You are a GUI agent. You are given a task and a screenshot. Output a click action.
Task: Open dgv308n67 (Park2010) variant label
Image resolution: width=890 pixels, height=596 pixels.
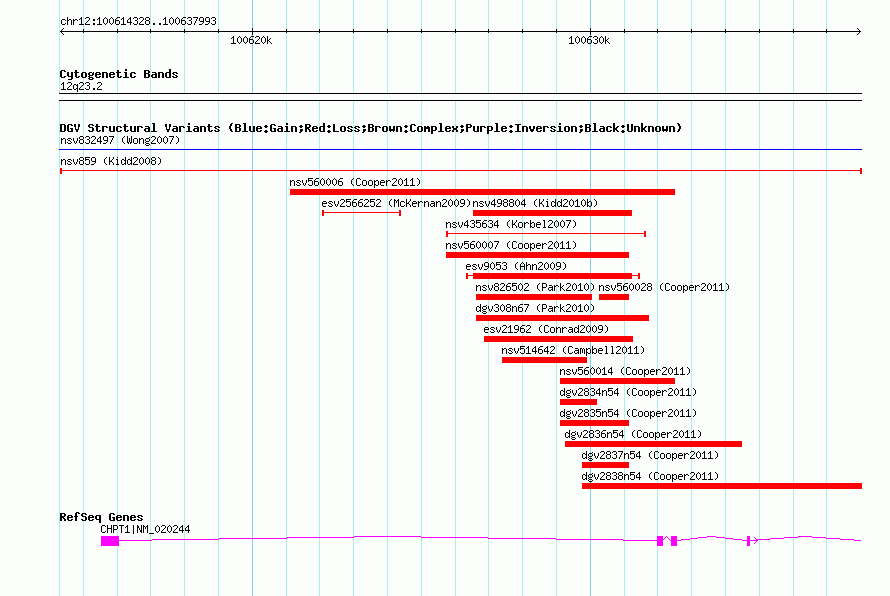(535, 308)
